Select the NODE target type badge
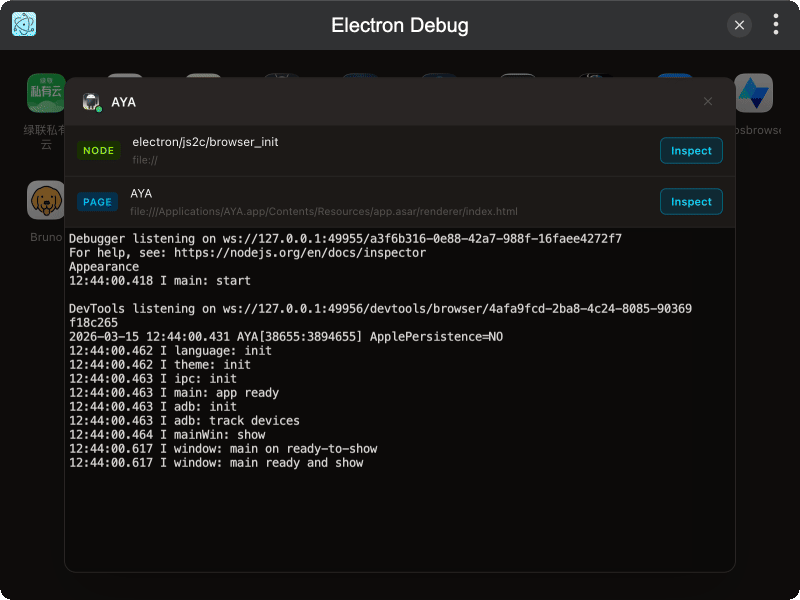 point(98,150)
